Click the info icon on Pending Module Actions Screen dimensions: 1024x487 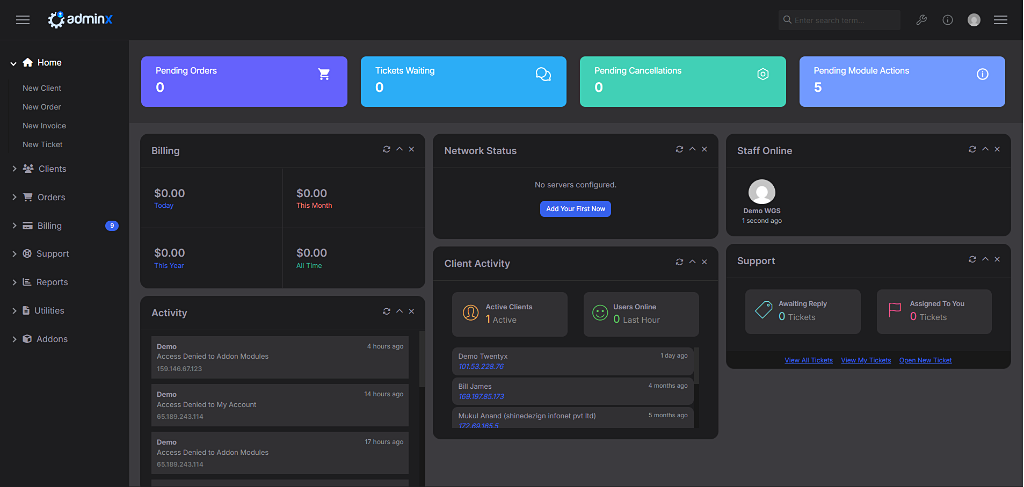pyautogui.click(x=982, y=74)
